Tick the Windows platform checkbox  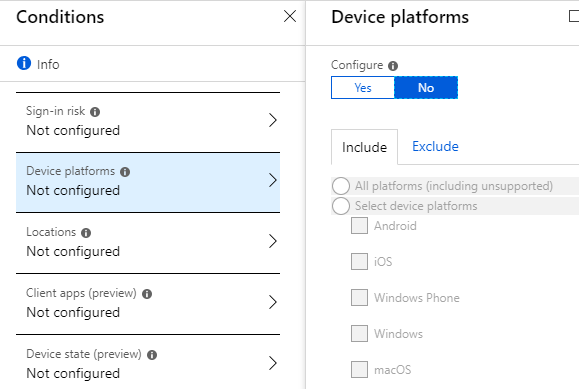tap(359, 334)
